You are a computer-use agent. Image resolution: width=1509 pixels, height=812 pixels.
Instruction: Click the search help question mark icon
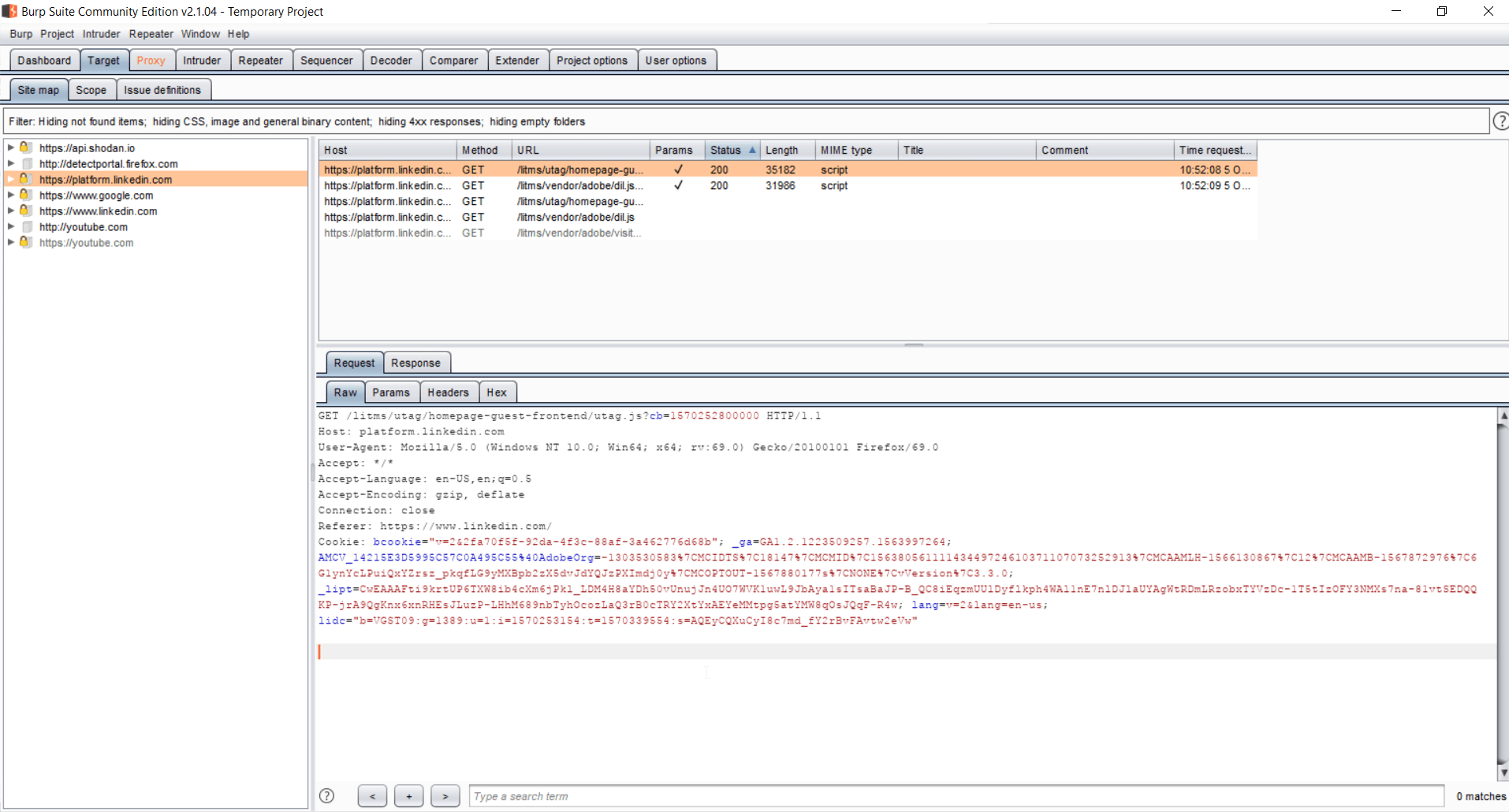click(326, 796)
